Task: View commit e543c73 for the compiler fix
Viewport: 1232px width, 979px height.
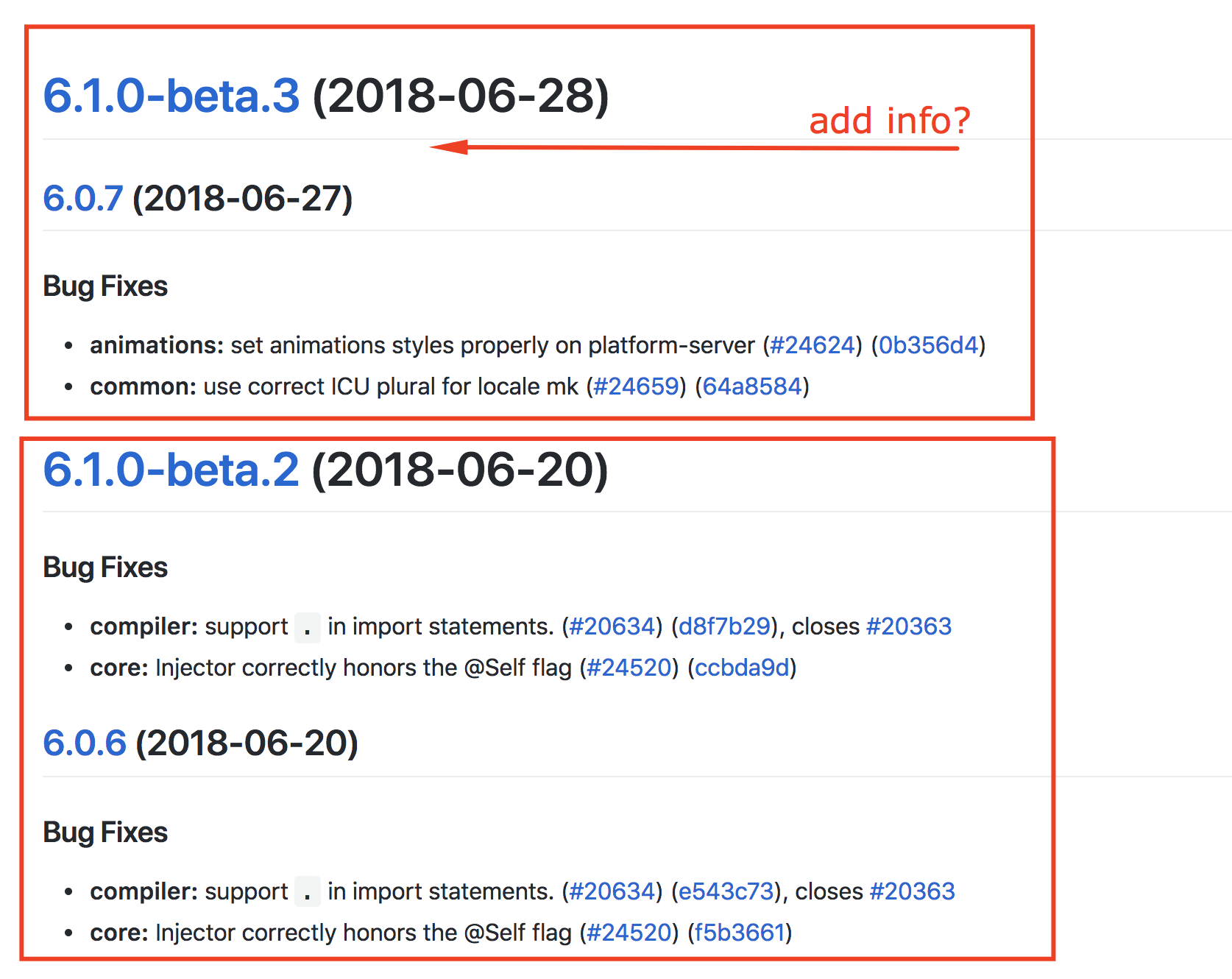Action: click(726, 891)
